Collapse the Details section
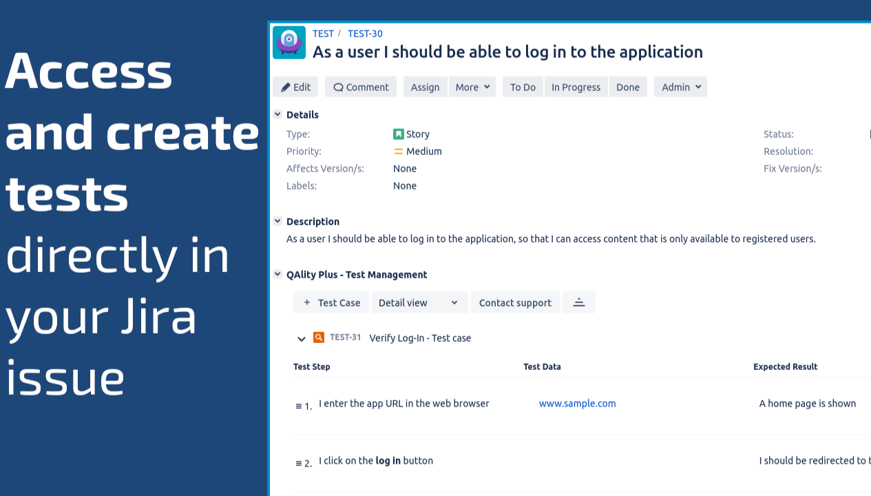The height and width of the screenshot is (496, 871). coord(278,115)
